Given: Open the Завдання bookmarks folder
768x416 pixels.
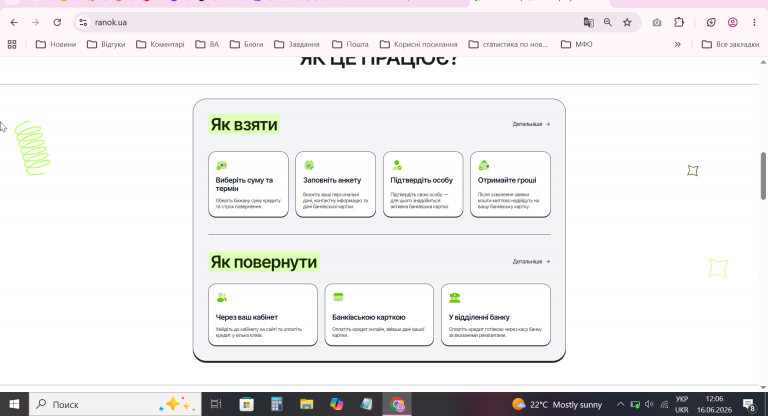Looking at the screenshot, I should point(297,45).
